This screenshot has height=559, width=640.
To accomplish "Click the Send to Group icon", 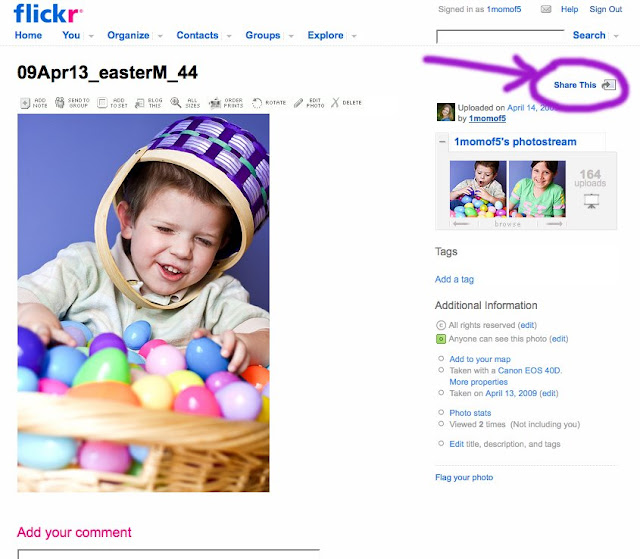I will pyautogui.click(x=60, y=103).
